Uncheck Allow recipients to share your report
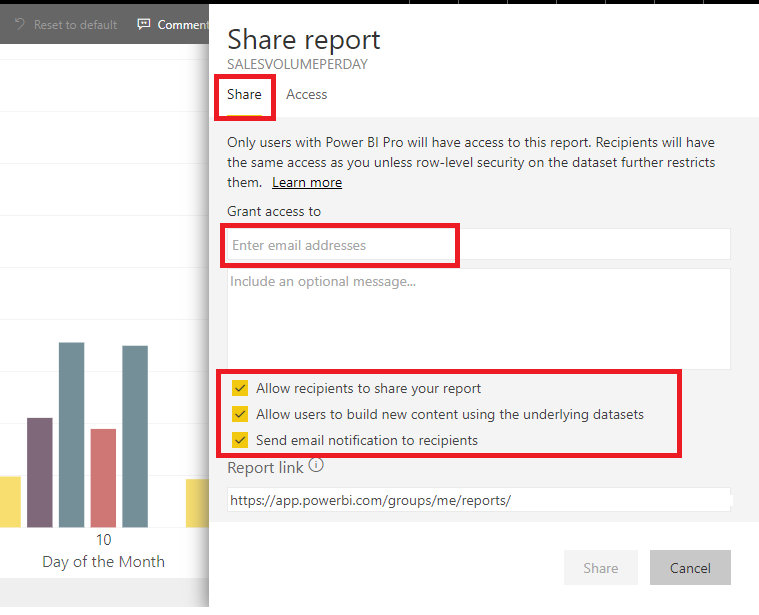The width and height of the screenshot is (759, 615). pos(240,388)
